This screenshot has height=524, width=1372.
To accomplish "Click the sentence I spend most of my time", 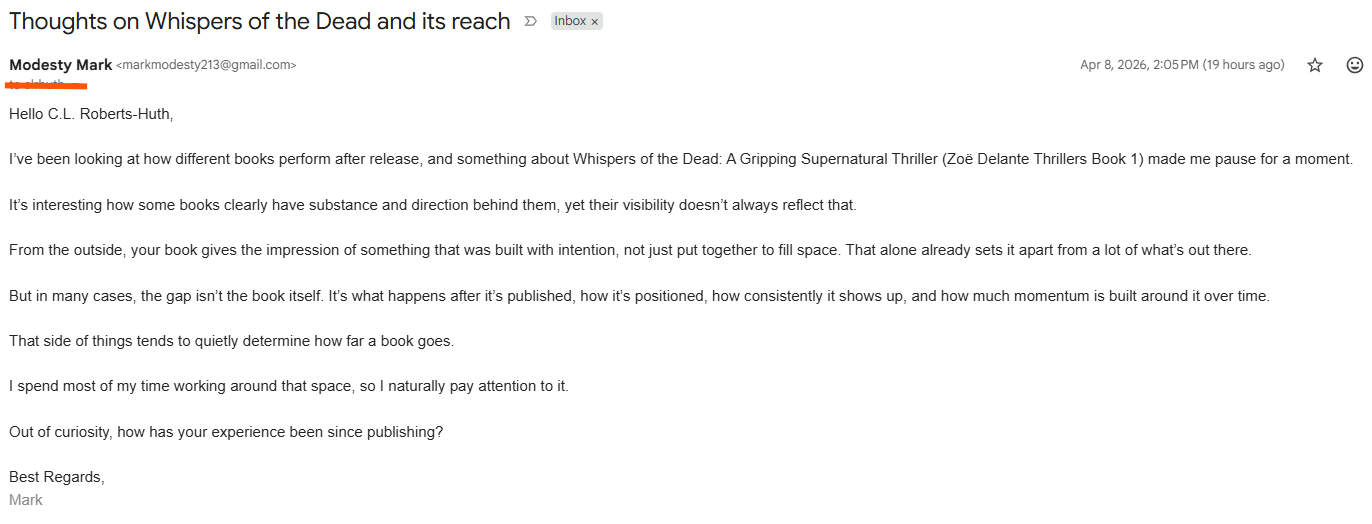I will [x=289, y=386].
